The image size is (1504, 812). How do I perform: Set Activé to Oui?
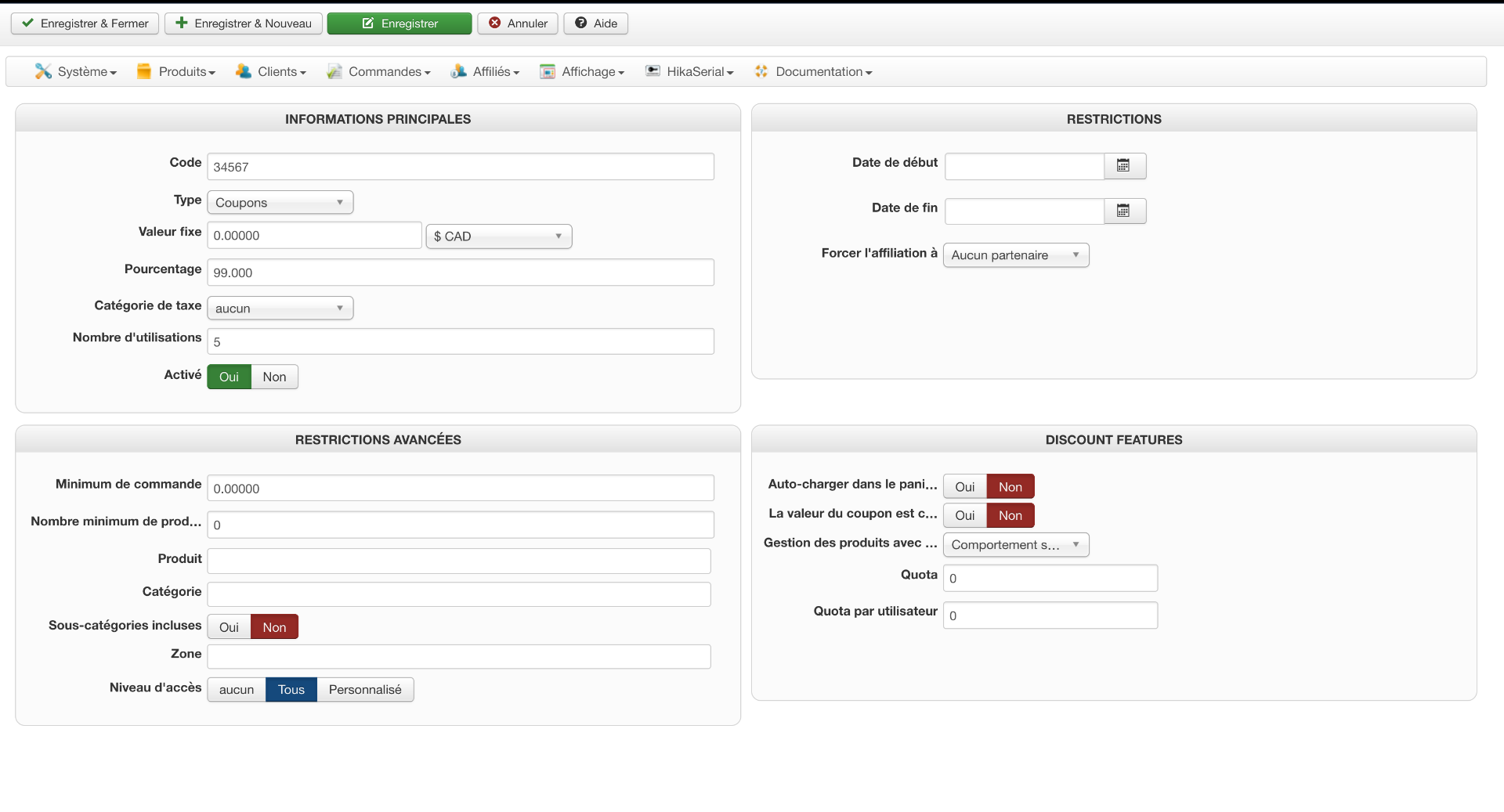[229, 377]
